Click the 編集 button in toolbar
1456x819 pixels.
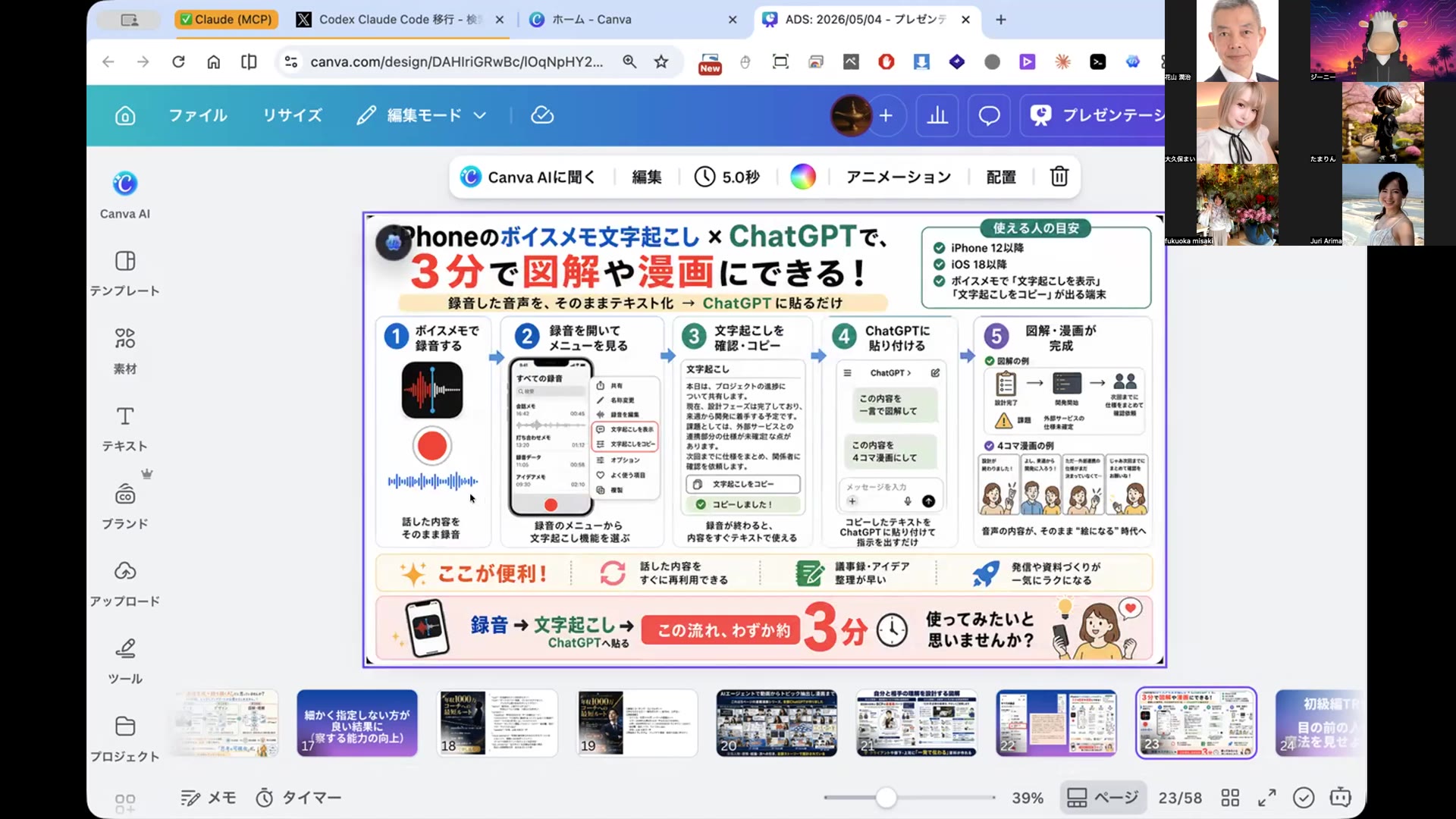tap(647, 177)
